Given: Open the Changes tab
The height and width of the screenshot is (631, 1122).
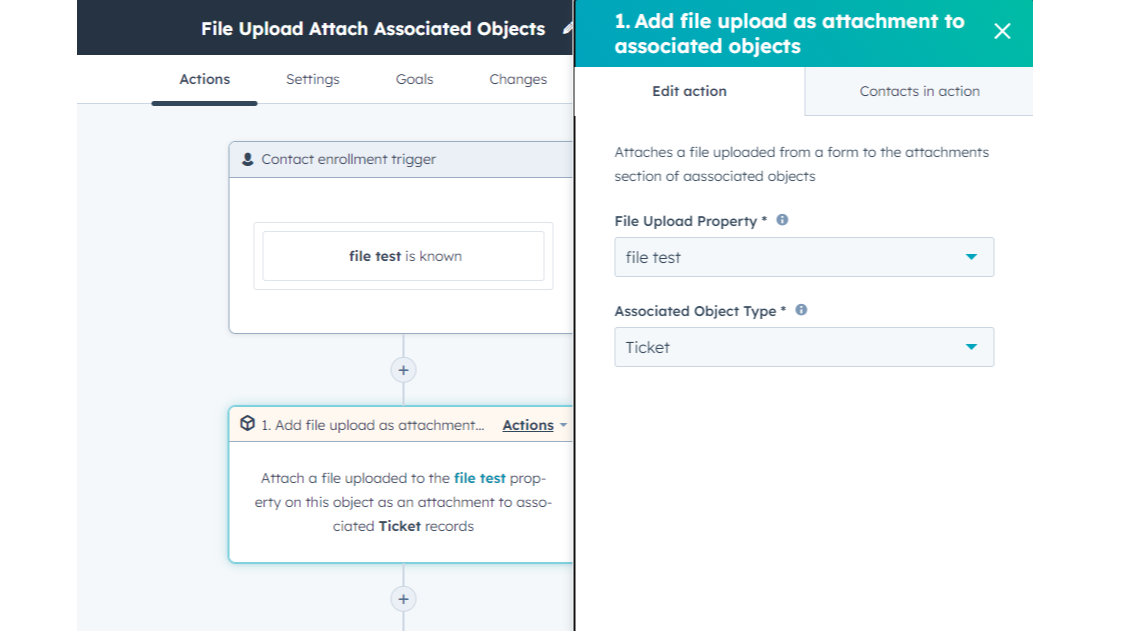Looking at the screenshot, I should click(517, 79).
